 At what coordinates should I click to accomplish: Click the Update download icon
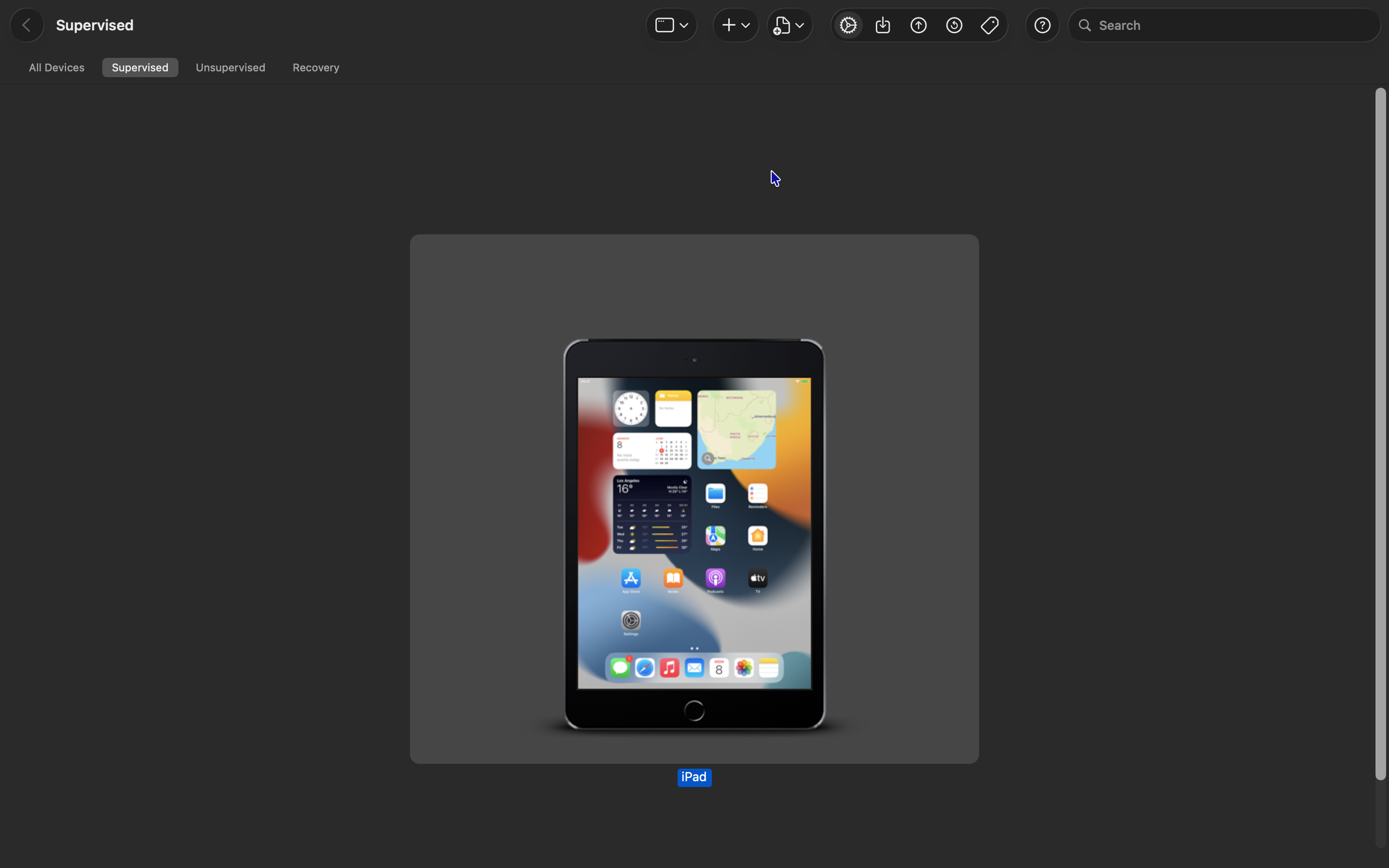pos(883,25)
